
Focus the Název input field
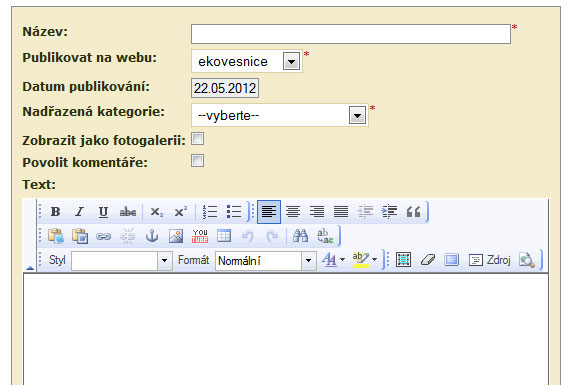pos(351,34)
